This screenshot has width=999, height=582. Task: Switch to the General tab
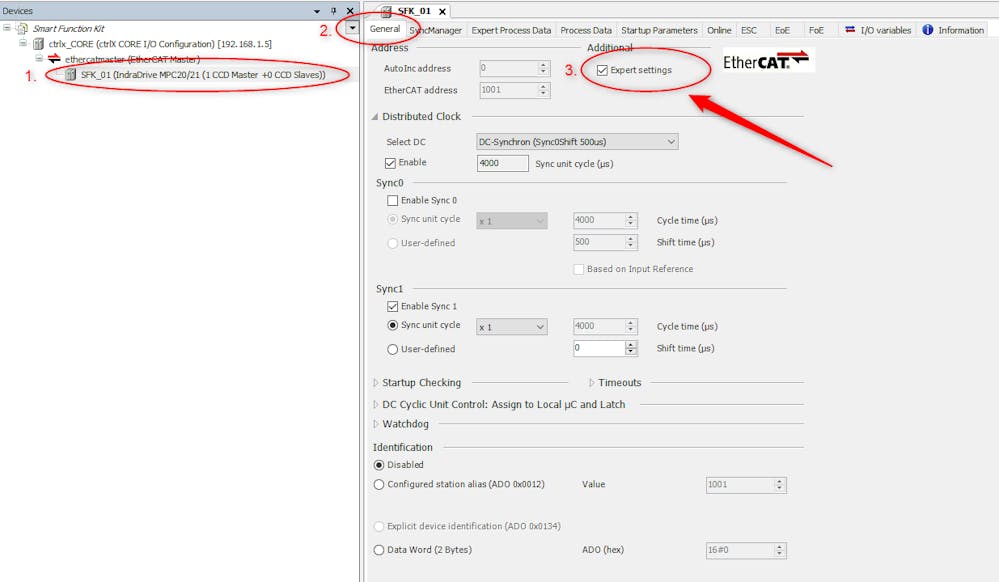pos(385,29)
